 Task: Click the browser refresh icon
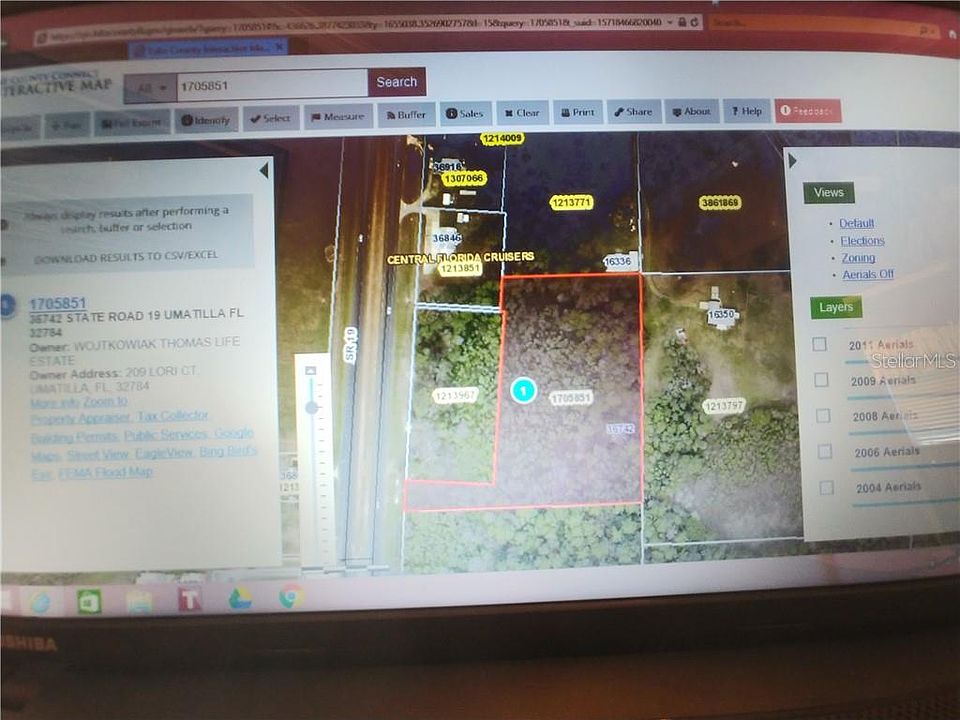tap(695, 22)
